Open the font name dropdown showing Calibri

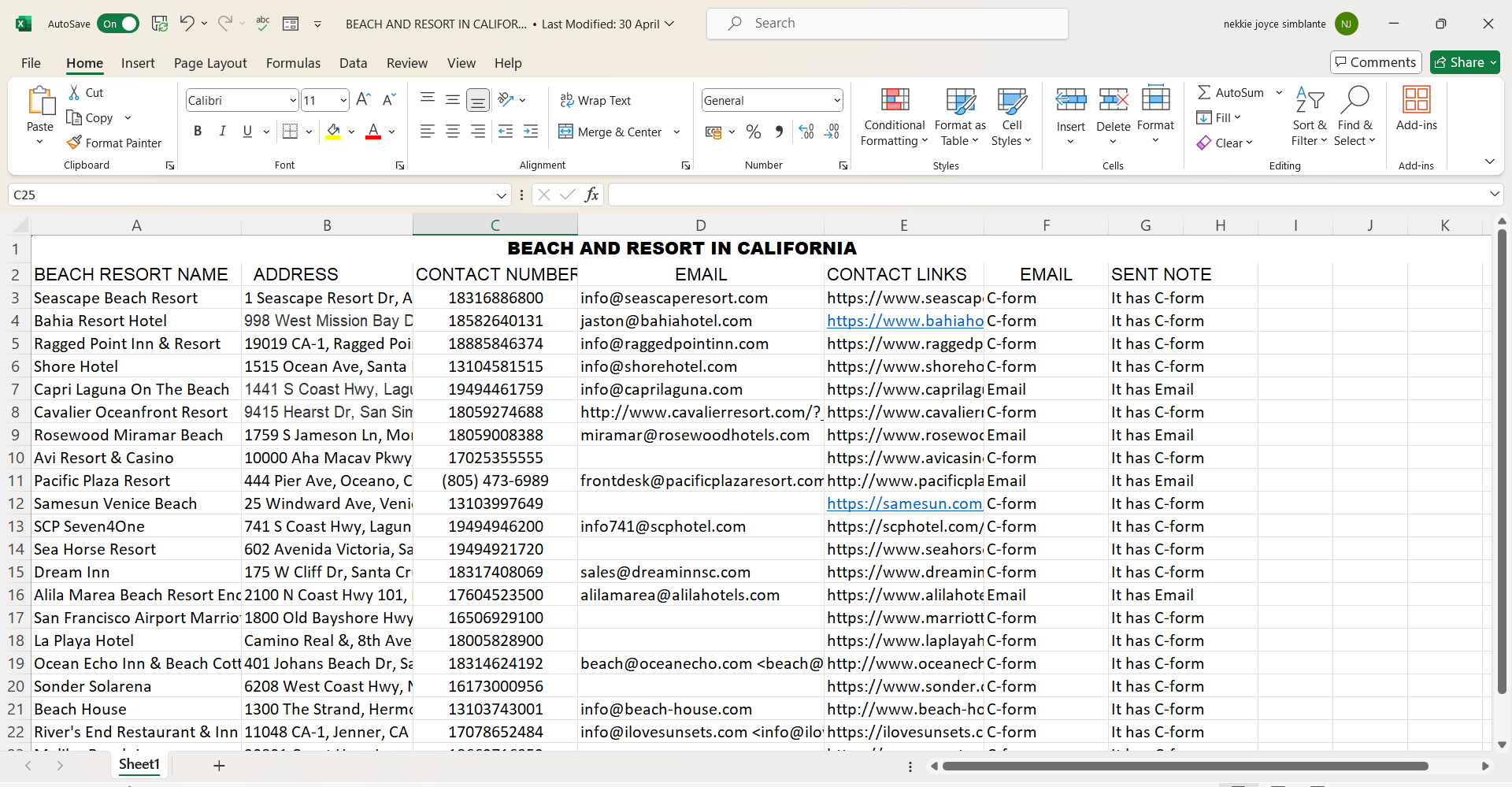point(293,100)
